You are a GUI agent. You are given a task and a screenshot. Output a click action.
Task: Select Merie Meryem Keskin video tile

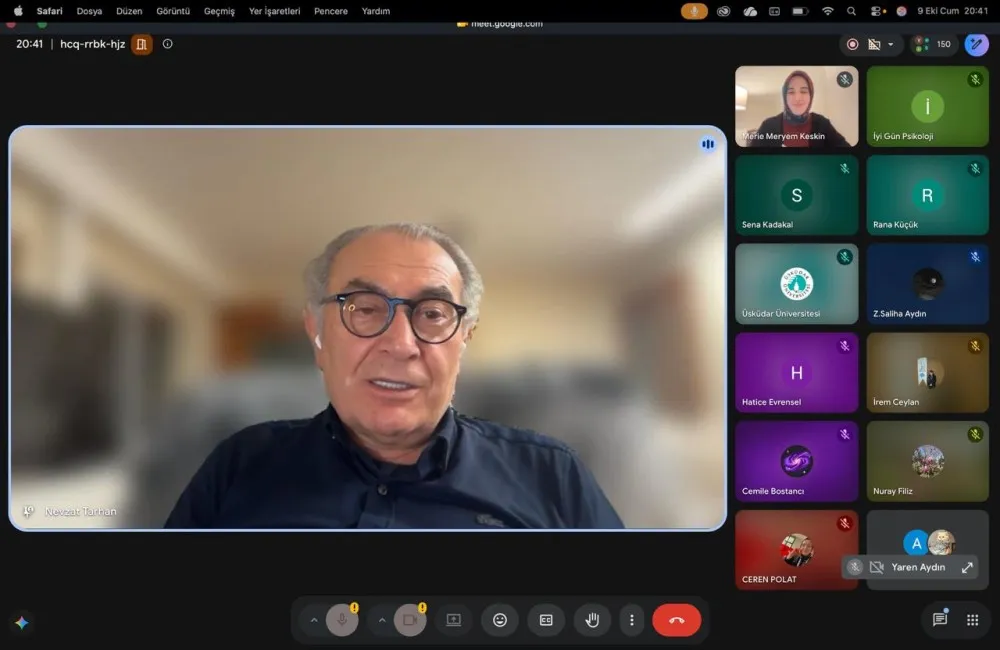797,107
